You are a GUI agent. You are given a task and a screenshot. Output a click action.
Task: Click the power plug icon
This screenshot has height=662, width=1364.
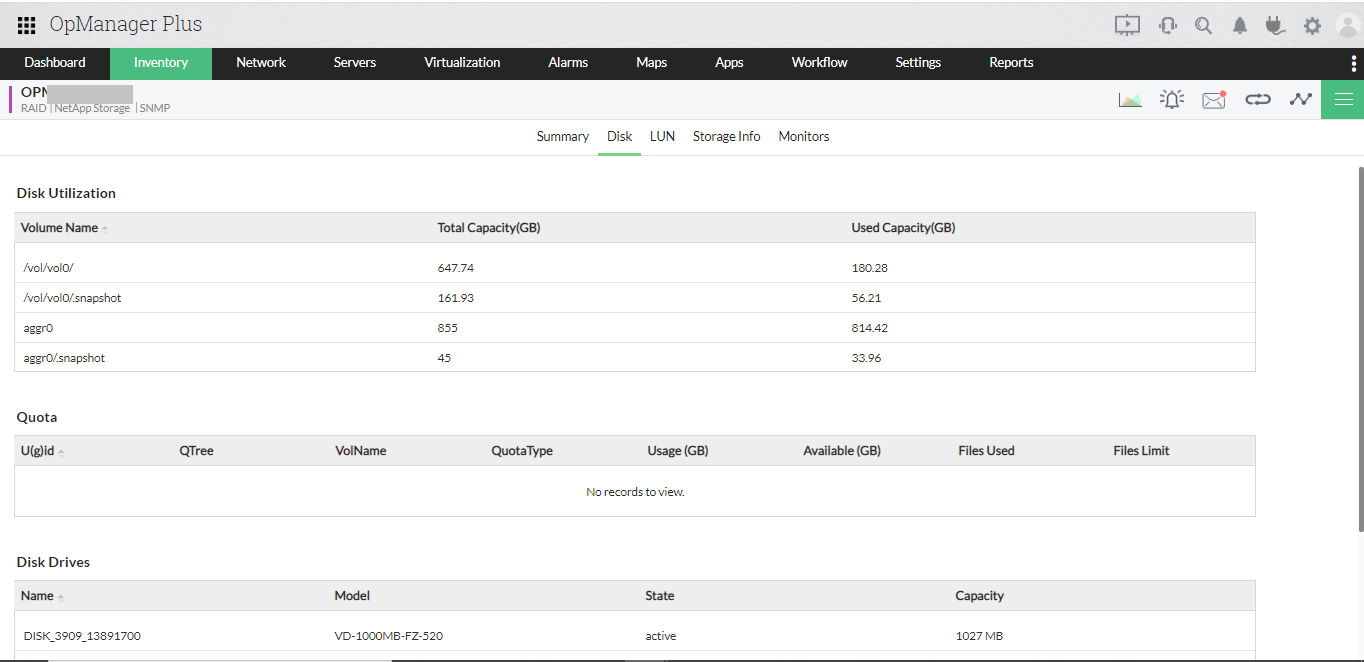(1274, 26)
